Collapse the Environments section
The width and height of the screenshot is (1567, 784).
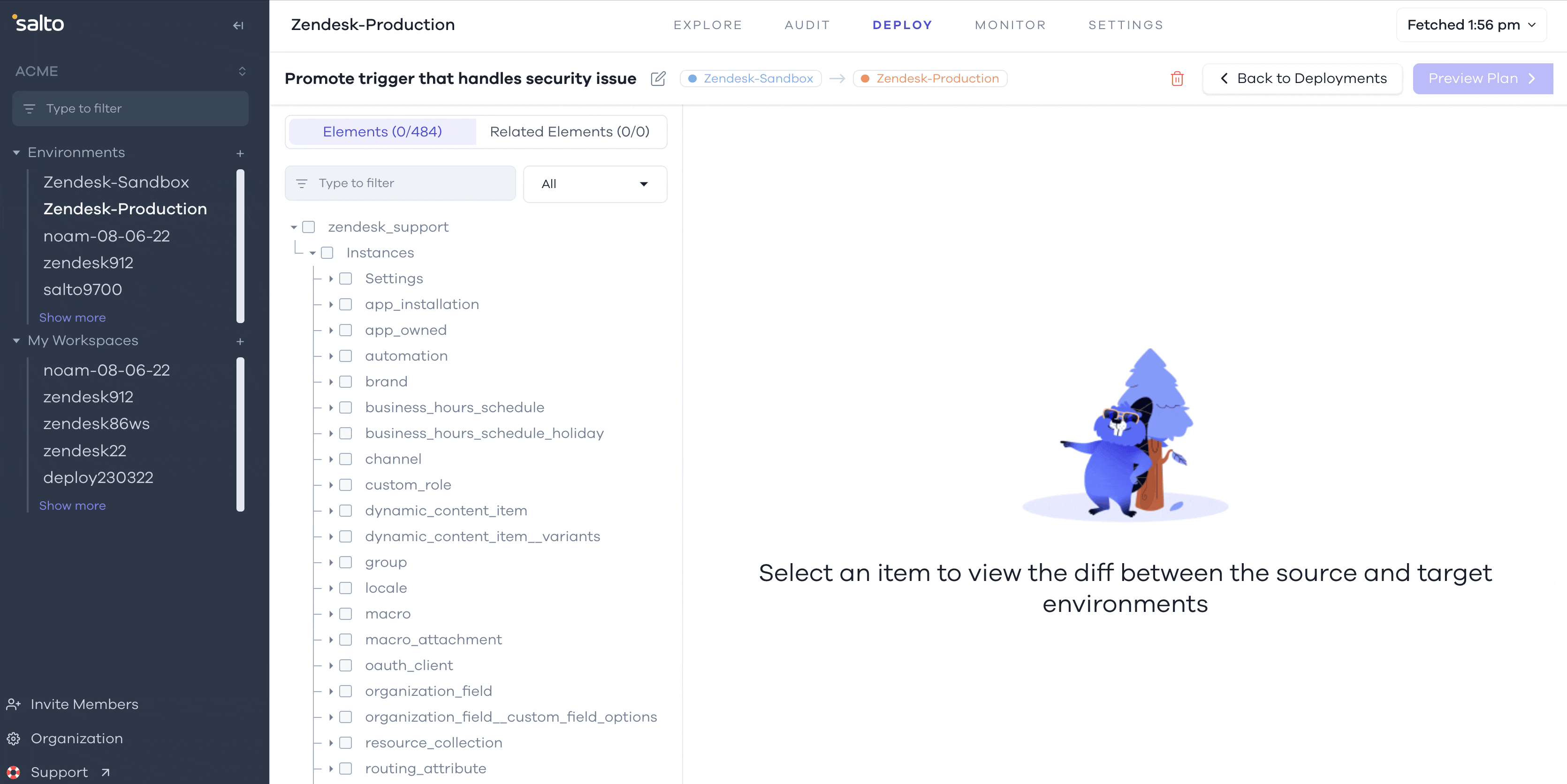[x=16, y=152]
